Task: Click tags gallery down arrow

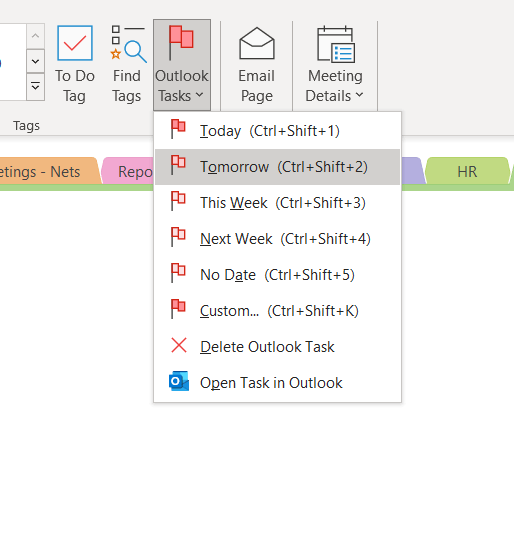Action: pos(35,62)
